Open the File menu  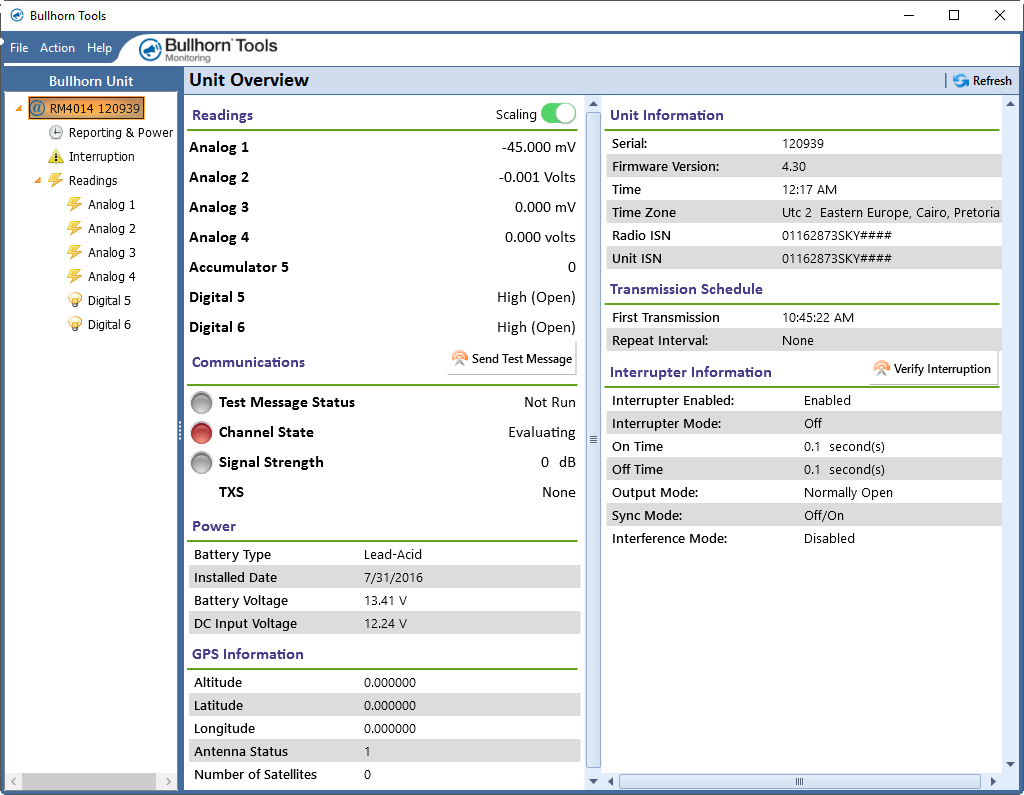click(19, 48)
